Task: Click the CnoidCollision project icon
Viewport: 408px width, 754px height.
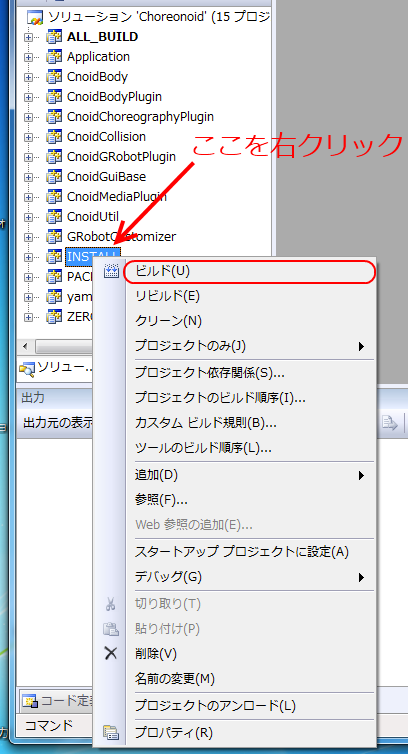Action: click(x=54, y=137)
